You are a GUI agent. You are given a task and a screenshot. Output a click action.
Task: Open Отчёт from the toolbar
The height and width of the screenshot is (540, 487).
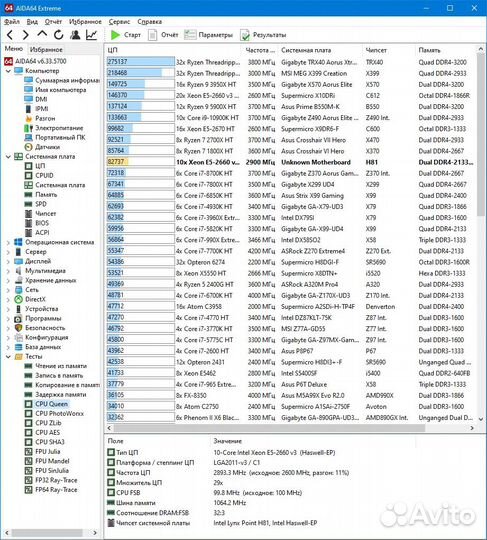tap(163, 35)
